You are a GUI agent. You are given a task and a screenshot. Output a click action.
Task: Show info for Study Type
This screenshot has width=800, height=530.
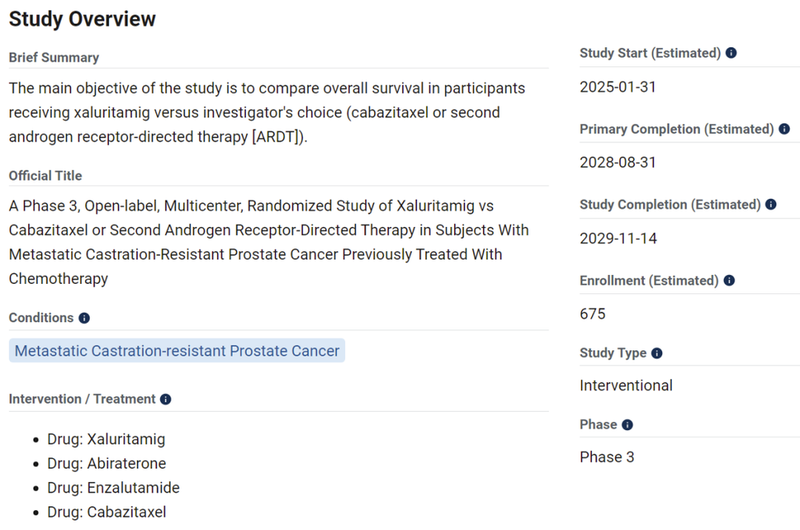657,353
